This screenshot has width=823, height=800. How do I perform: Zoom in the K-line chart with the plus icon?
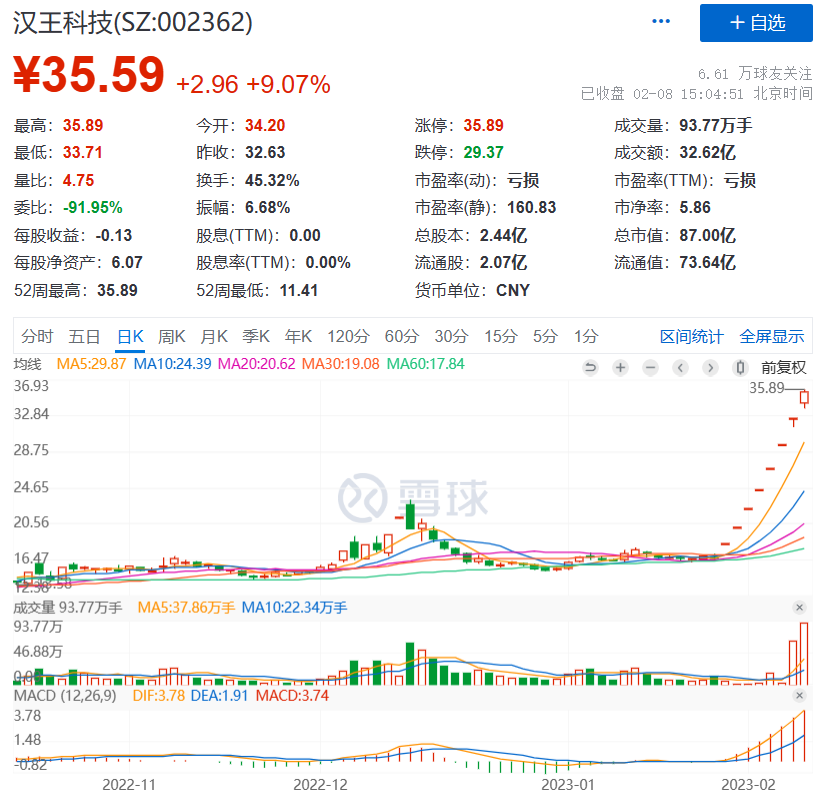tap(620, 367)
